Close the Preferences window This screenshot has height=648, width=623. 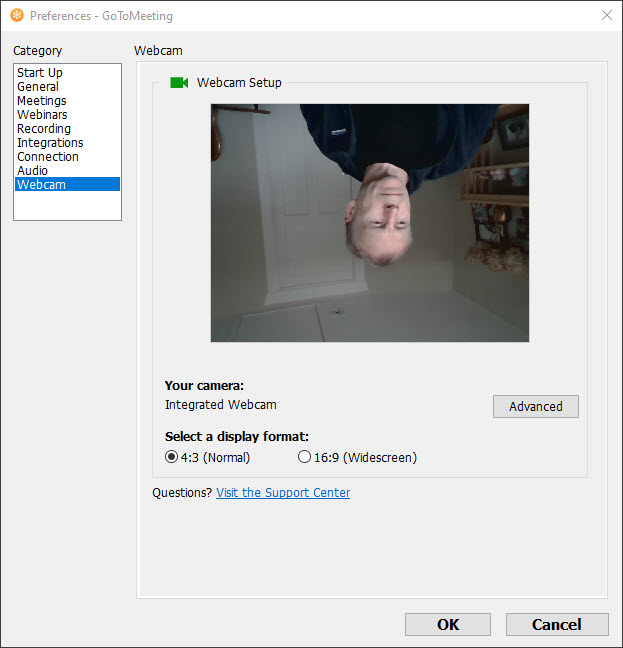tap(606, 16)
